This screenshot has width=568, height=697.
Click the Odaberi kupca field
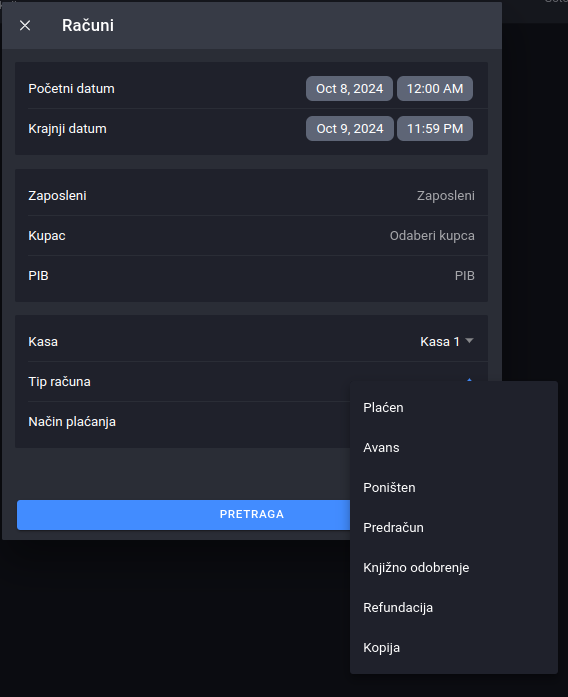tap(432, 236)
